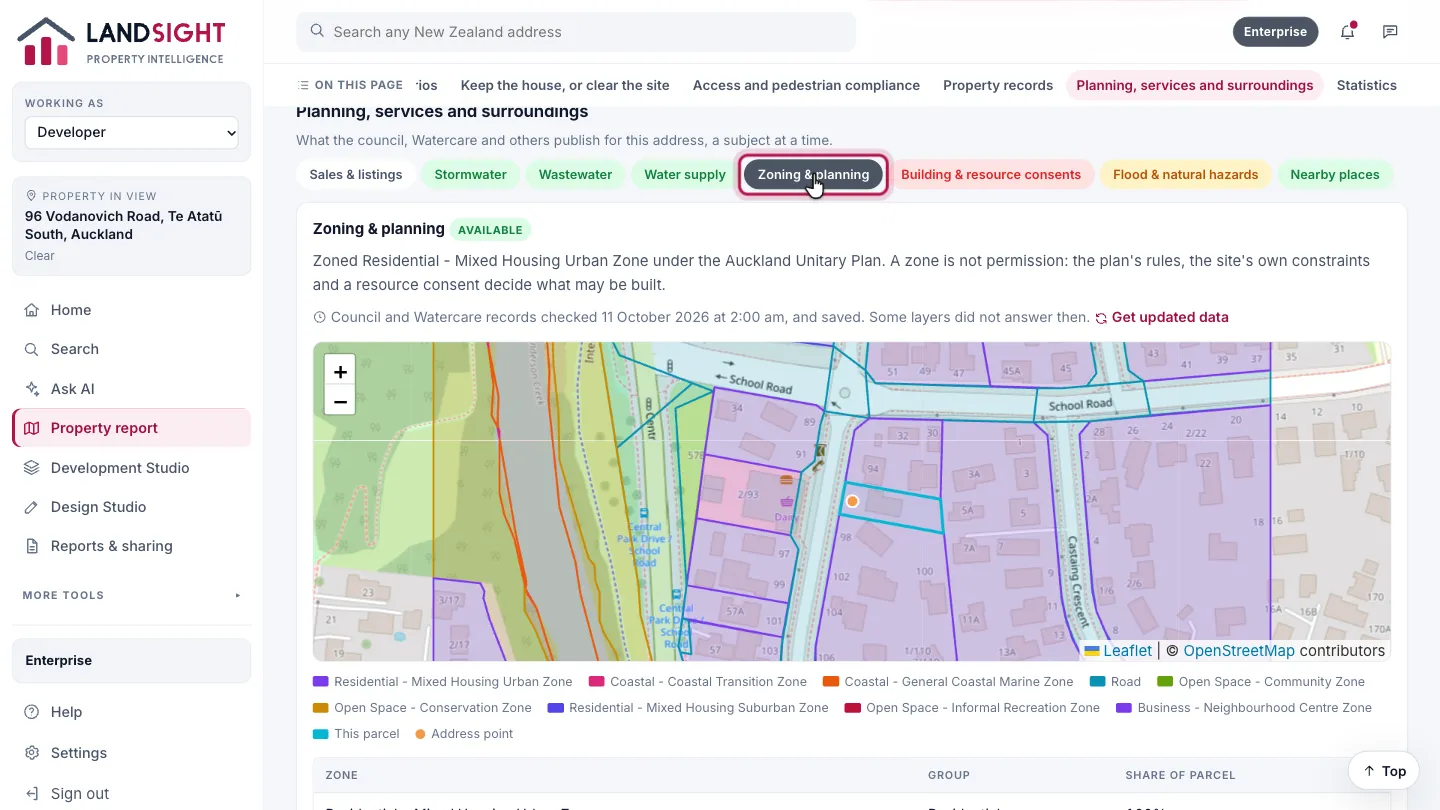Click the Enterprise plan badge in header
Viewport: 1440px width, 810px height.
click(1275, 32)
